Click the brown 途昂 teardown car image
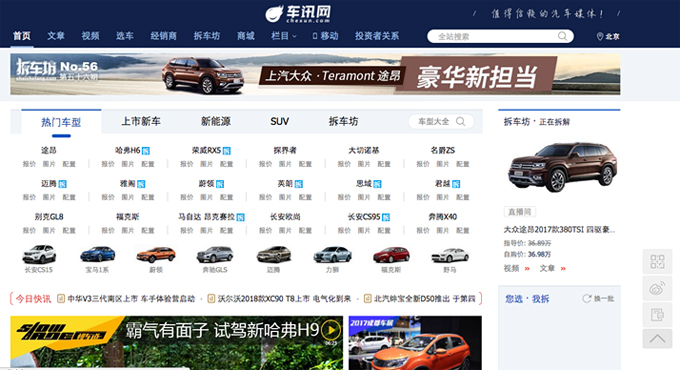The height and width of the screenshot is (370, 680). [562, 167]
